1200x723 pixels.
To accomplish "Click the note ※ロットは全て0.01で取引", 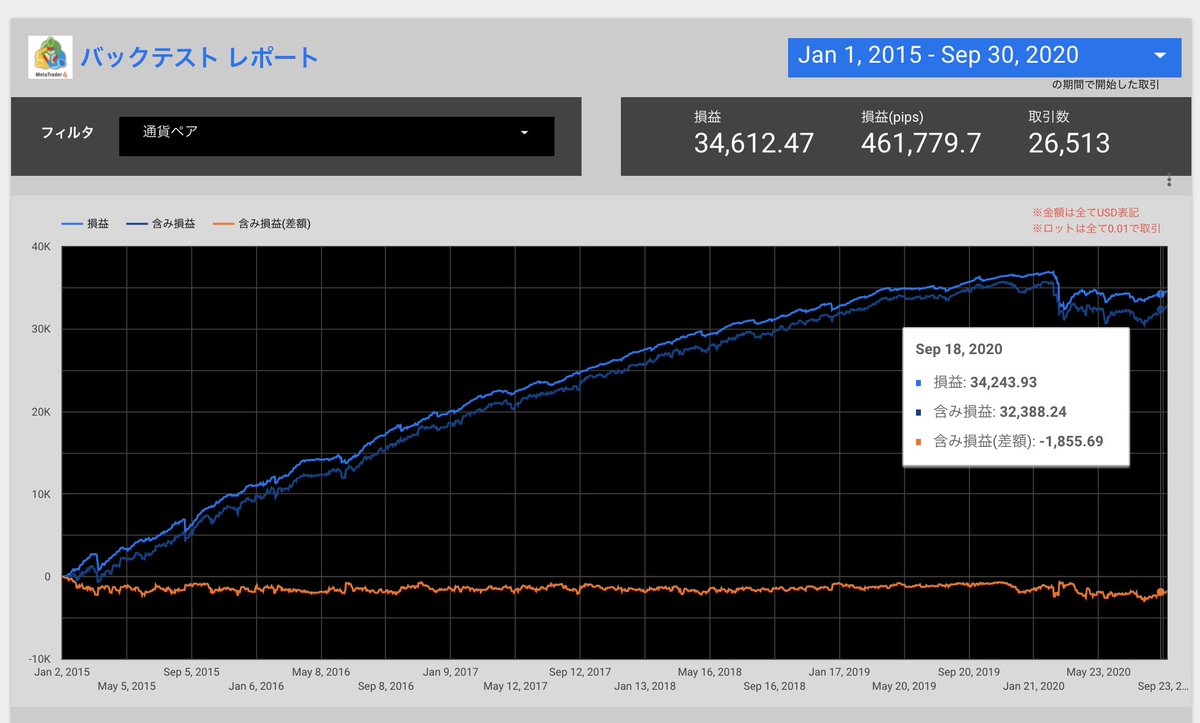I will tap(1096, 229).
